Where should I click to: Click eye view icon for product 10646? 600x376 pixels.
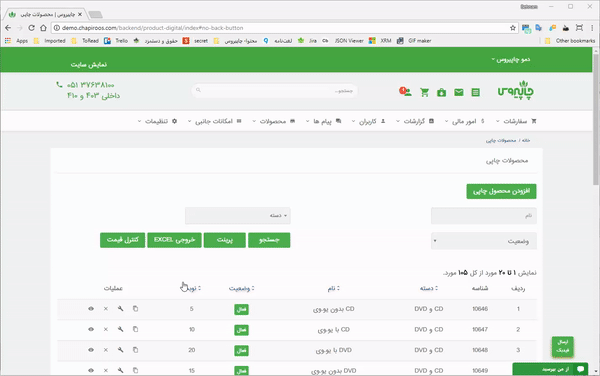click(x=91, y=309)
